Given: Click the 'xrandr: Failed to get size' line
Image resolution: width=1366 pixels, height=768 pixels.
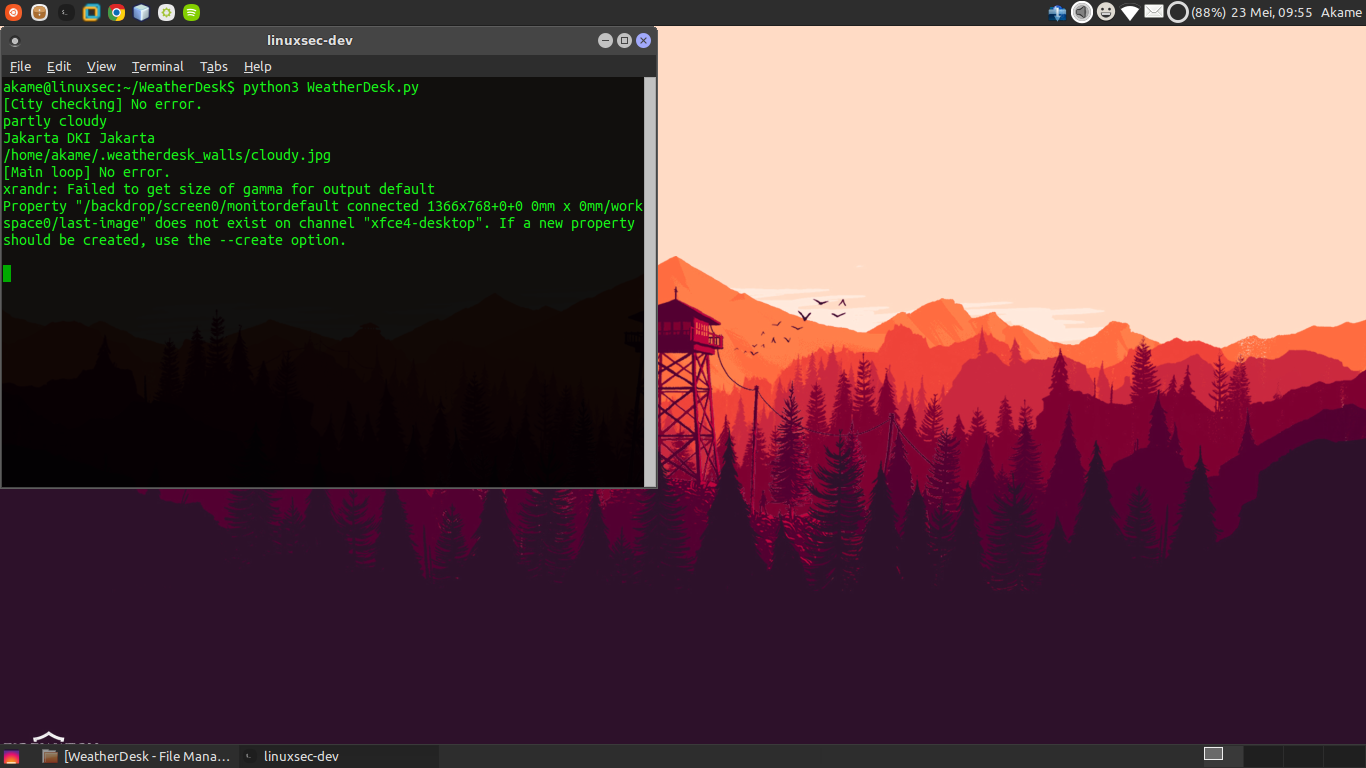Looking at the screenshot, I should click(219, 189).
